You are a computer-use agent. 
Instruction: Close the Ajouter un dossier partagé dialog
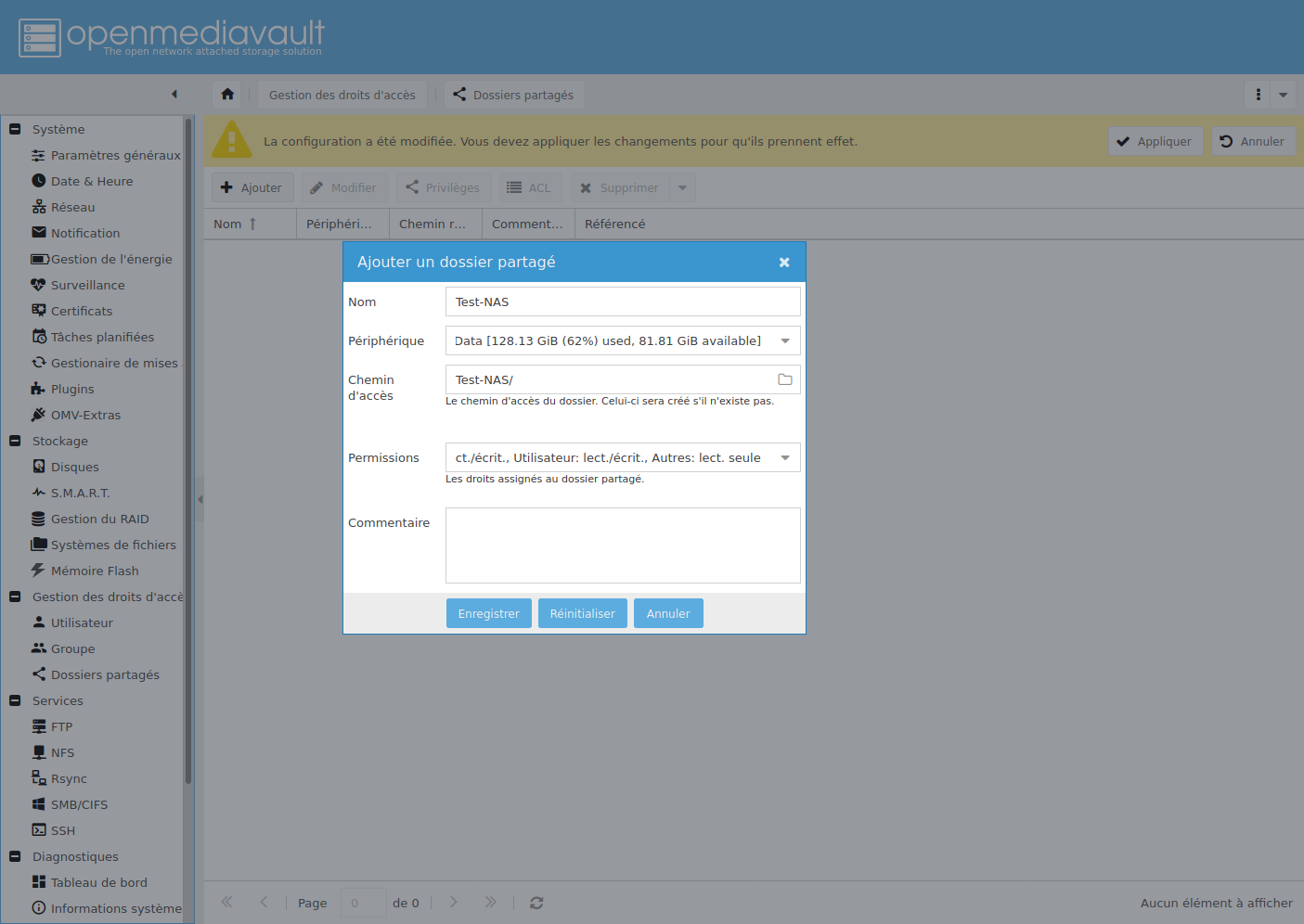pos(784,263)
